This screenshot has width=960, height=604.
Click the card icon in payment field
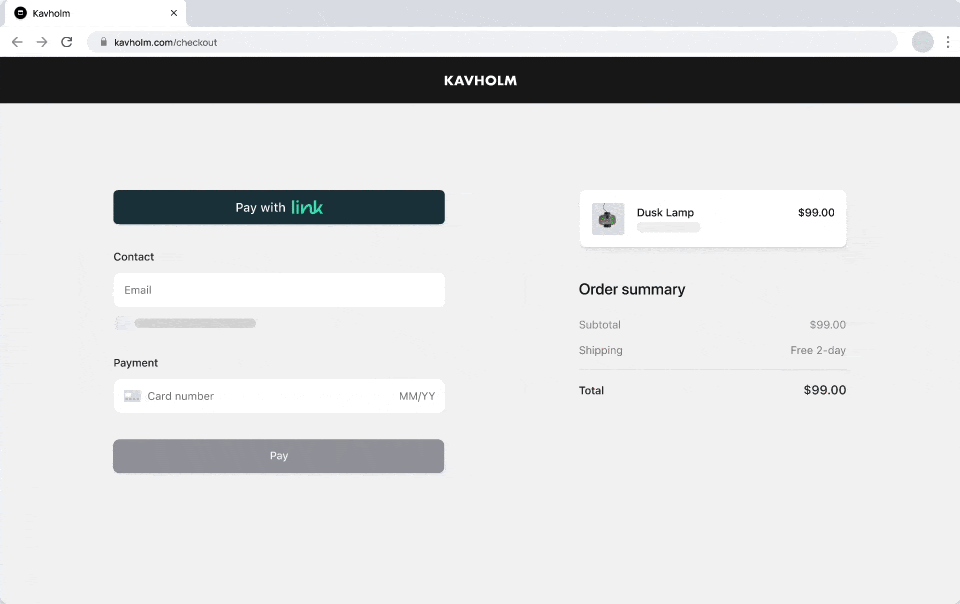click(x=132, y=396)
